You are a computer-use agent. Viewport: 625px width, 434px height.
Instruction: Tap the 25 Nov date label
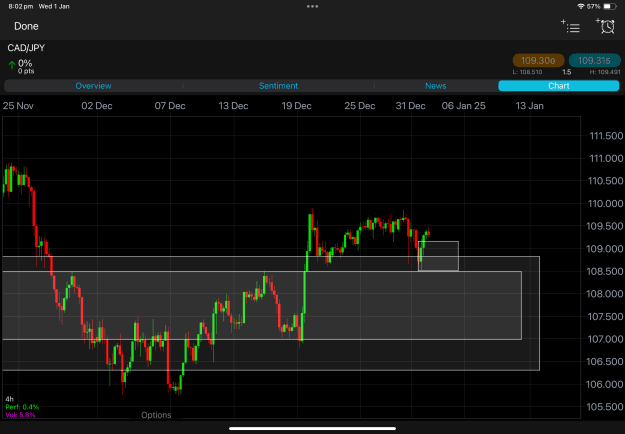[18, 106]
